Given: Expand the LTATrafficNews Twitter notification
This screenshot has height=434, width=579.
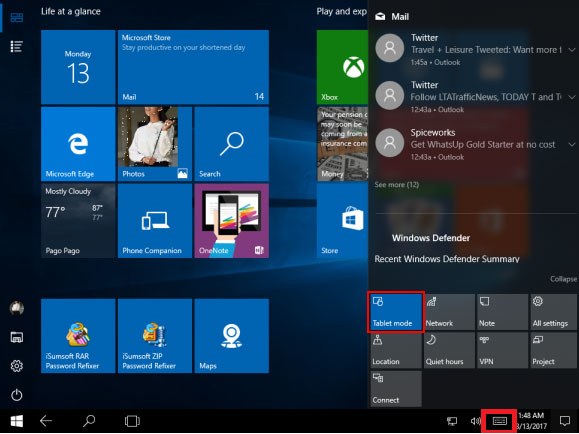Looking at the screenshot, I should (572, 97).
